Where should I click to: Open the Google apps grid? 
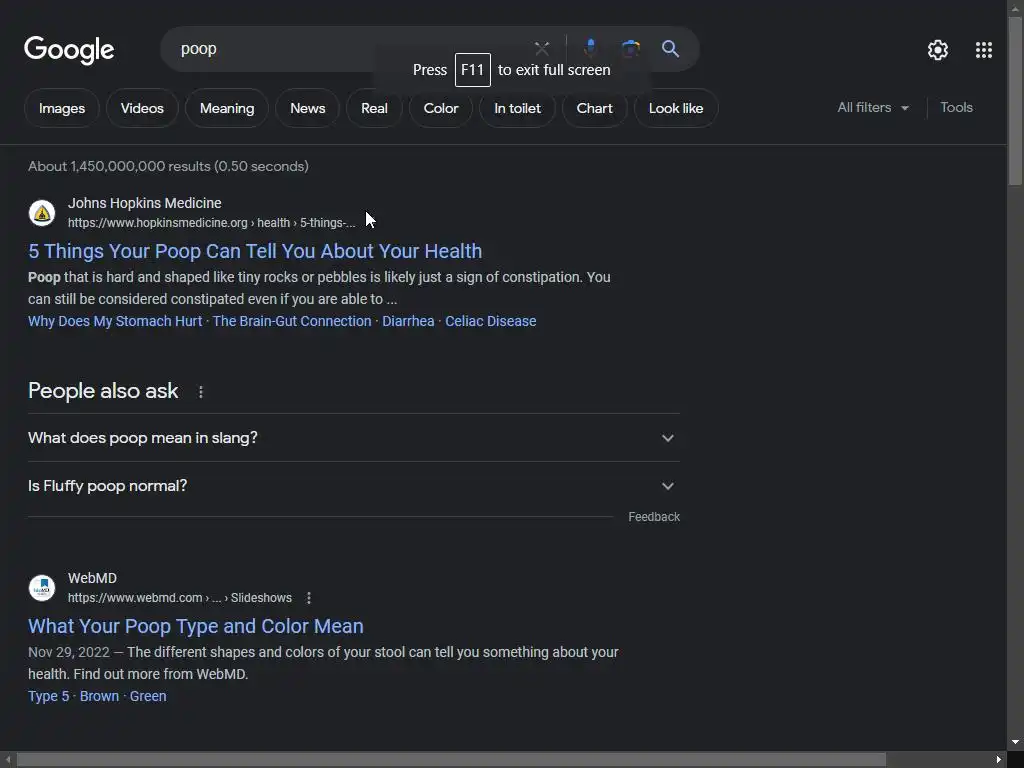[x=984, y=50]
